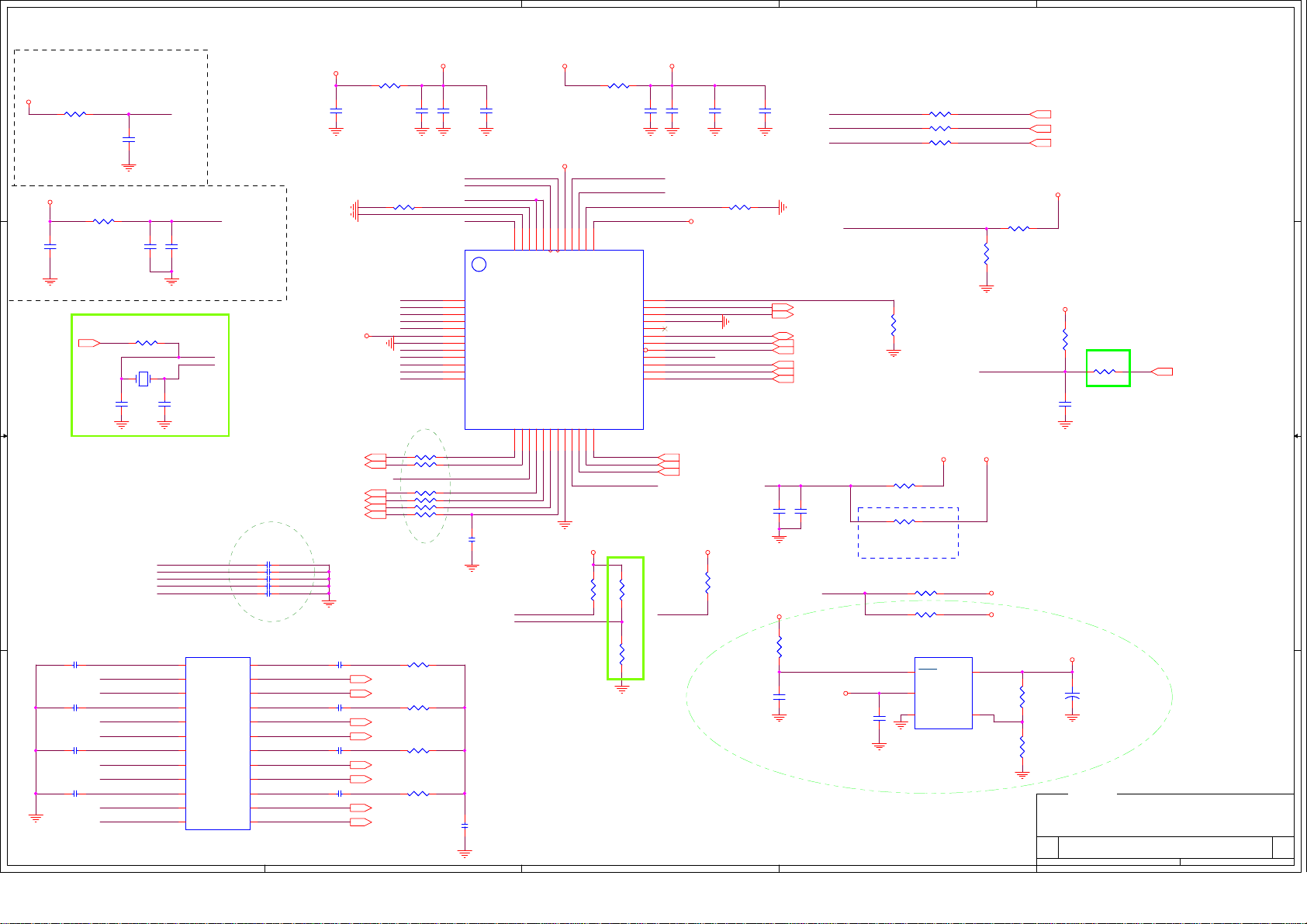Select the polarized capacitor with curved plate

(x=1073, y=697)
